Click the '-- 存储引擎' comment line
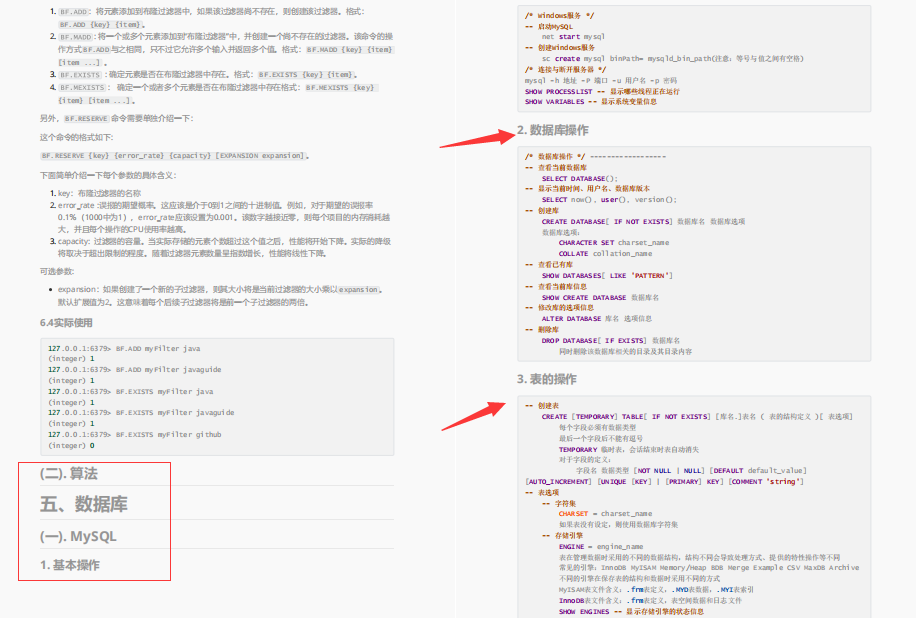 (562, 536)
